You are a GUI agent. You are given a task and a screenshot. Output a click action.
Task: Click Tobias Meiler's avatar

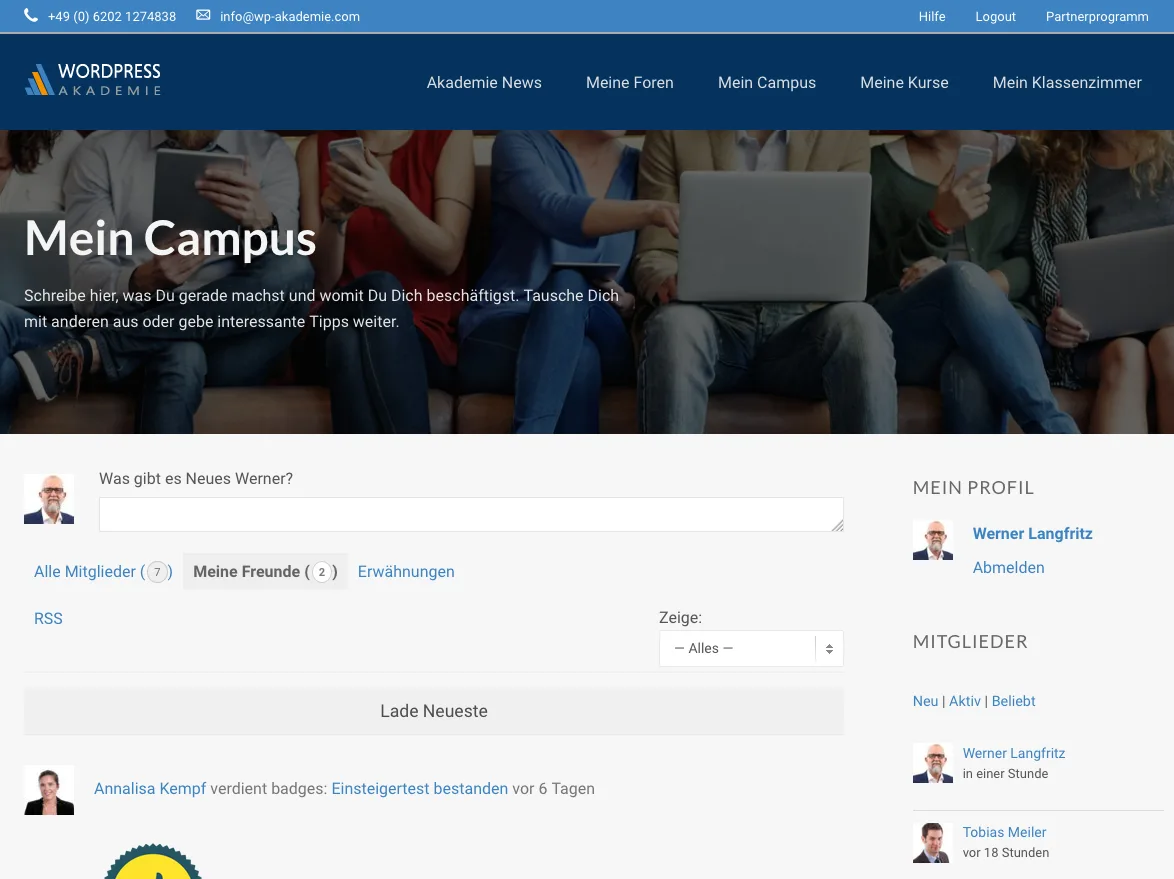coord(933,842)
